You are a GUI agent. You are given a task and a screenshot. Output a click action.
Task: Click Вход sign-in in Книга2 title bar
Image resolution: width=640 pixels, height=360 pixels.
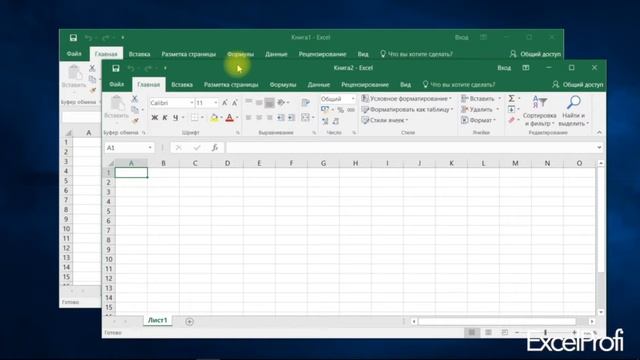tap(504, 68)
